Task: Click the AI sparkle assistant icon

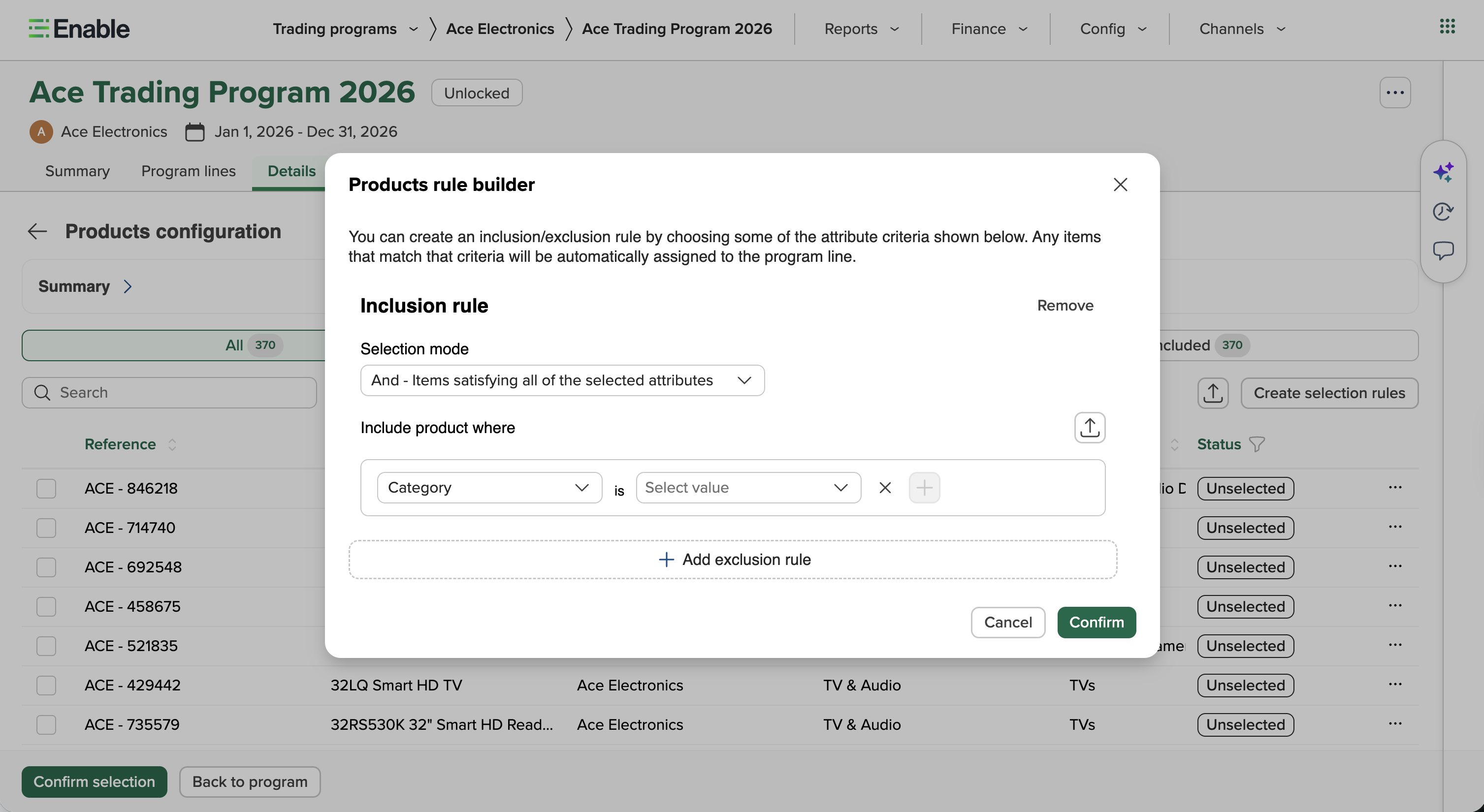Action: pos(1443,172)
